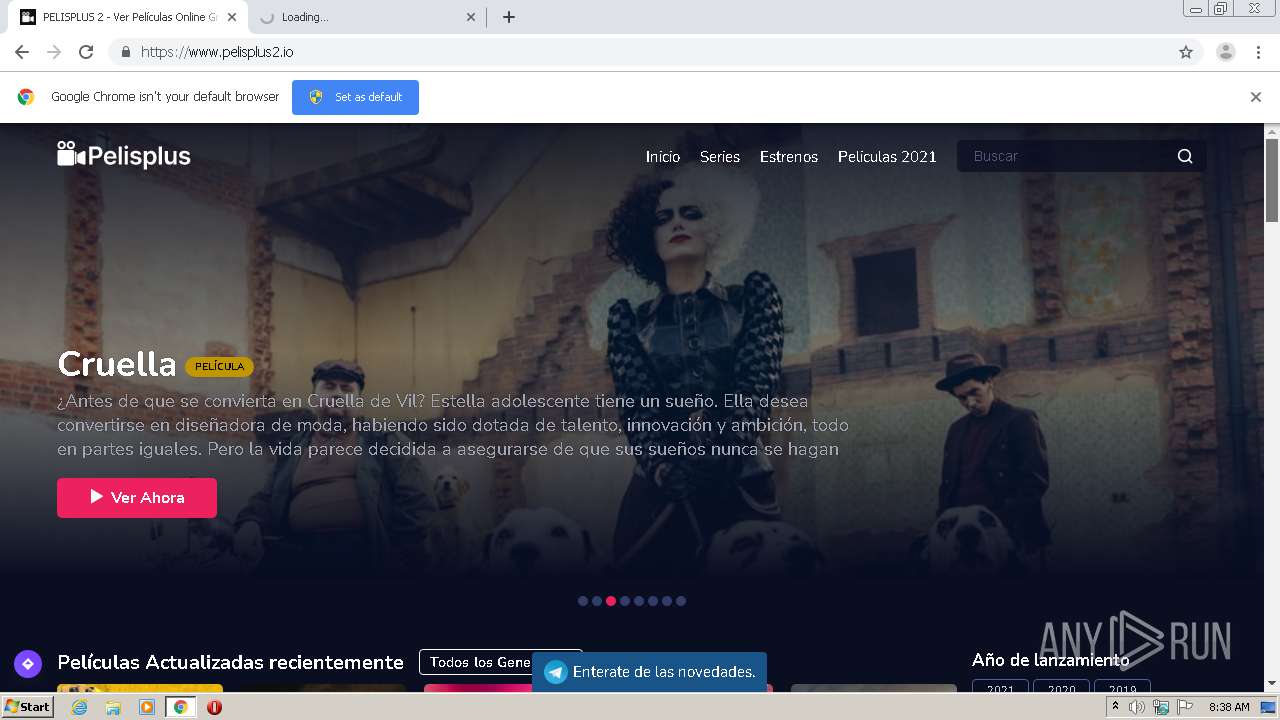Open Peliculas 2021 menu item
This screenshot has height=720, width=1280.
(887, 156)
